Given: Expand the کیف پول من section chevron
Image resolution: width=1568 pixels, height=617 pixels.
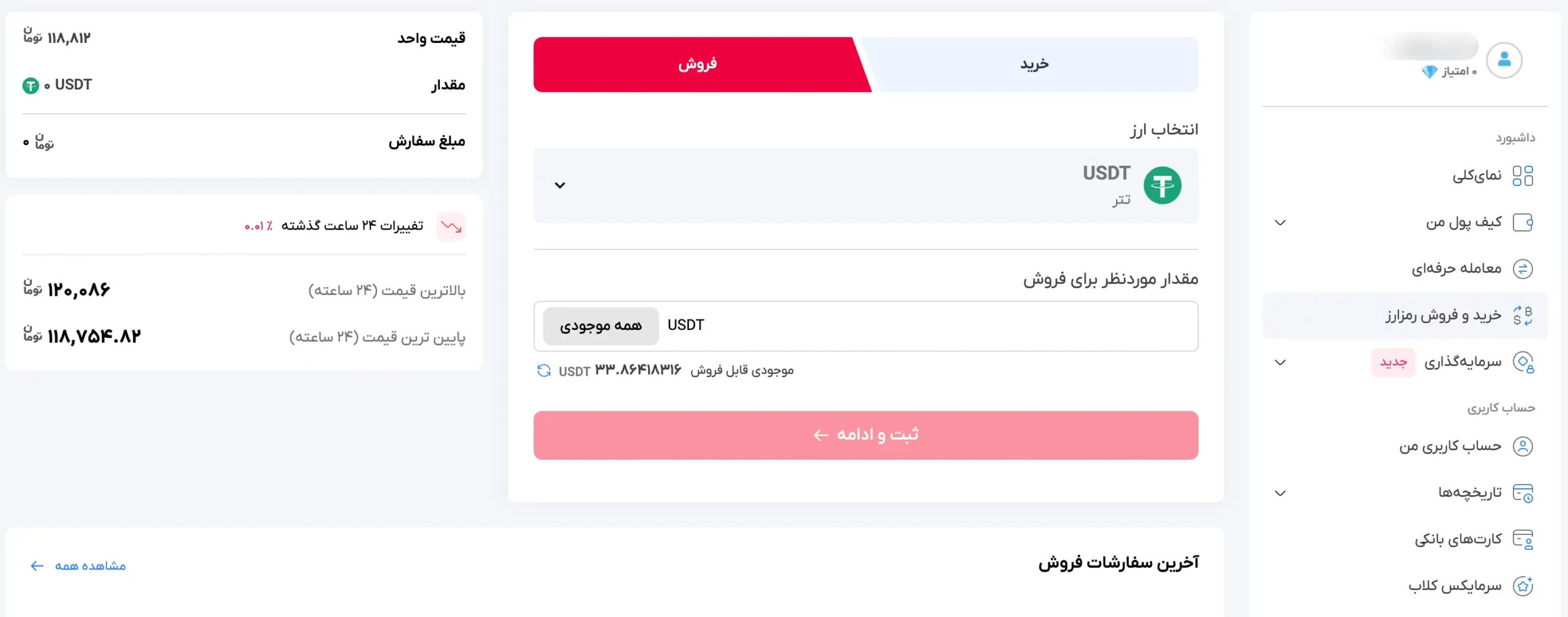Looking at the screenshot, I should 1280,222.
